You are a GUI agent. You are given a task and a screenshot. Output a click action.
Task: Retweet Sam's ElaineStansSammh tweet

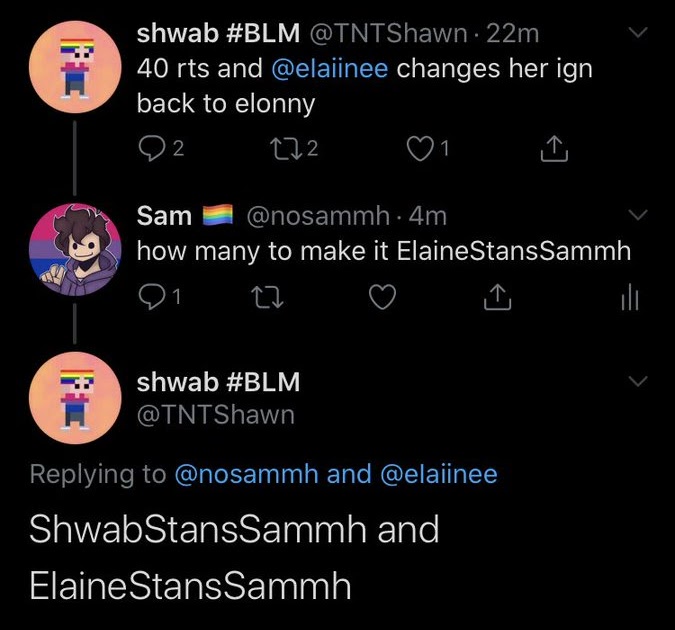267,298
